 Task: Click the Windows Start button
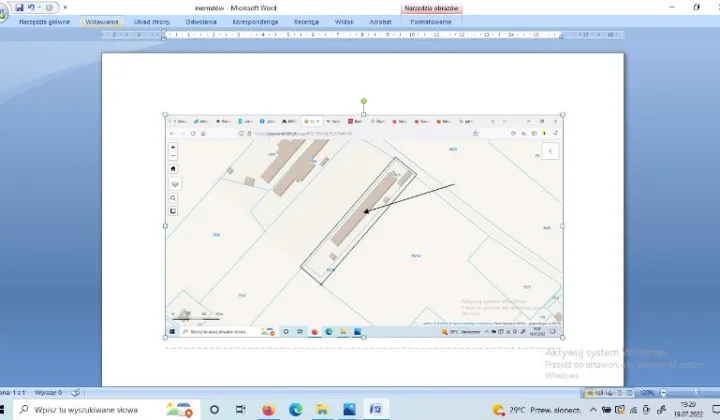point(2,409)
